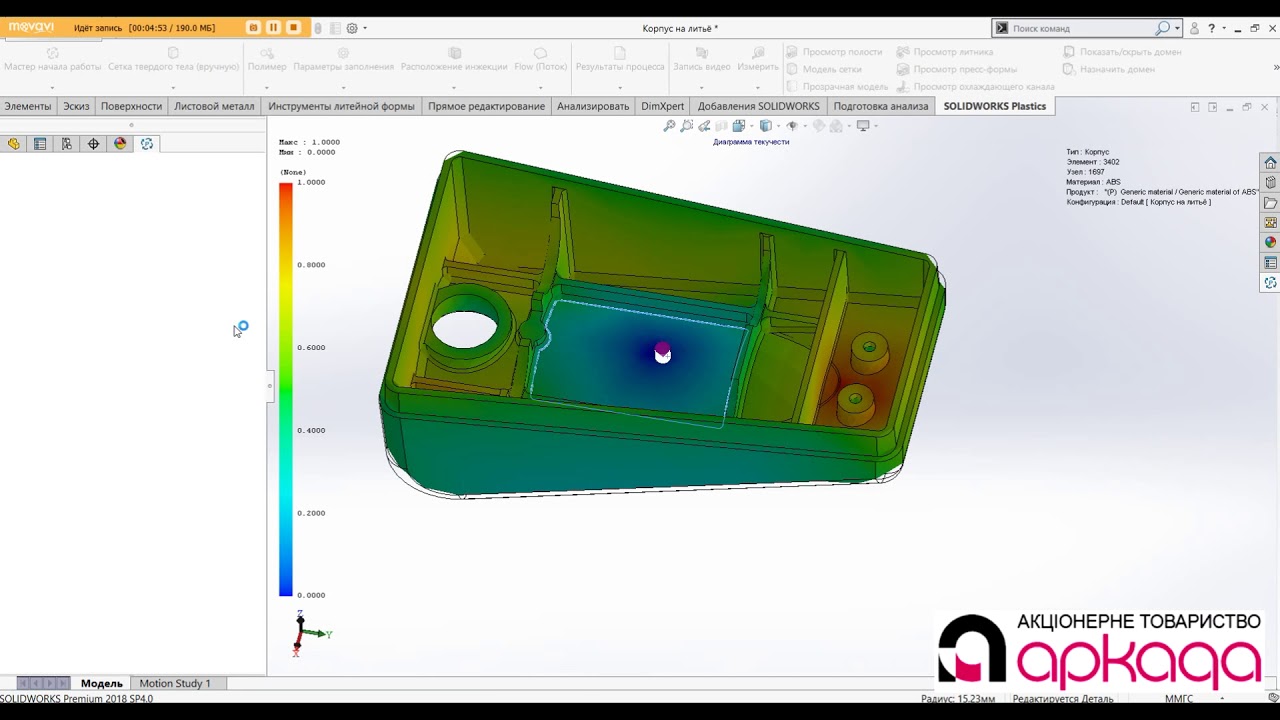Click the View Settings monitor icon
1280x720 pixels.
863,126
